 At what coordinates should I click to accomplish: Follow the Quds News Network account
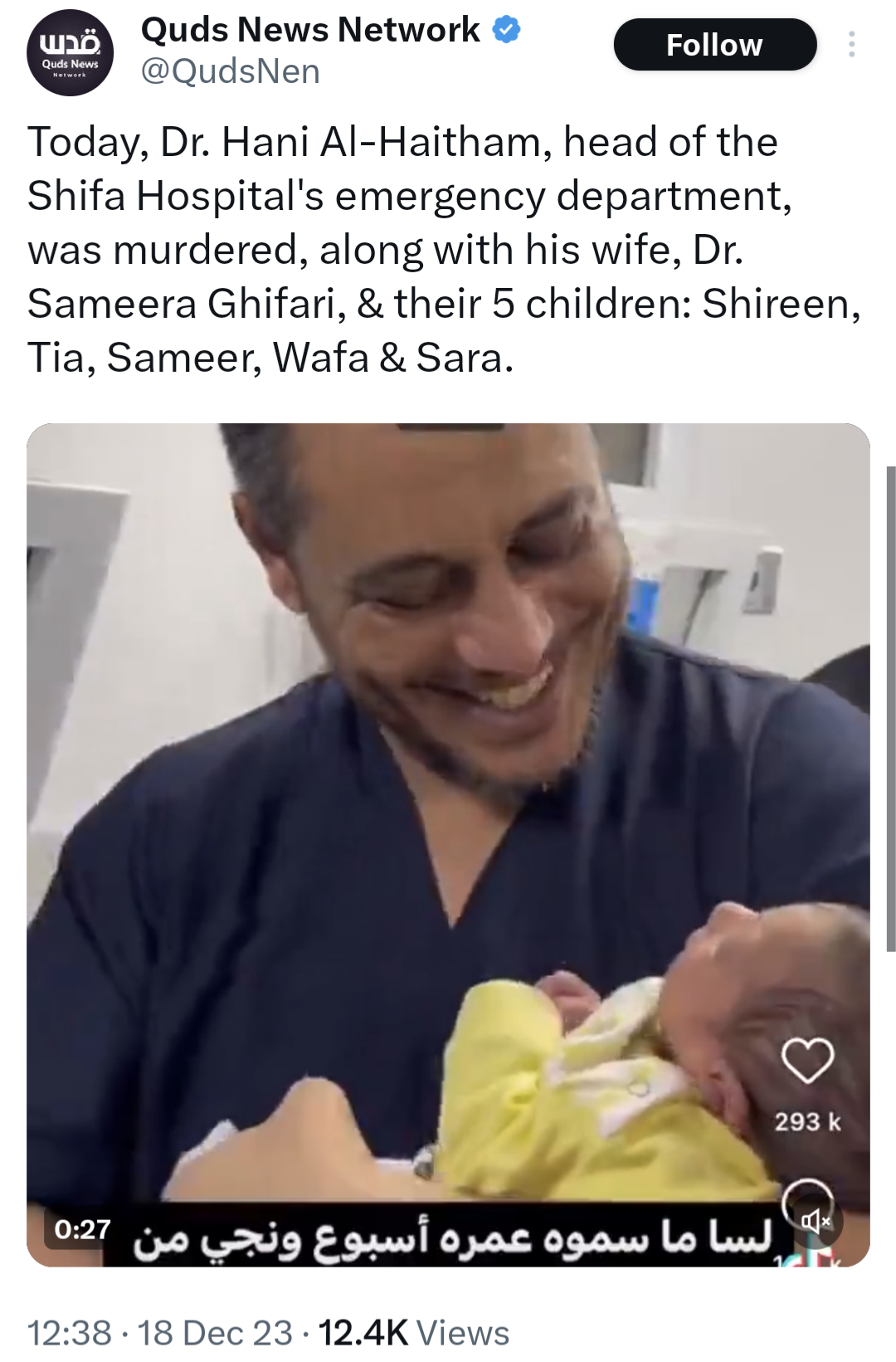(714, 45)
